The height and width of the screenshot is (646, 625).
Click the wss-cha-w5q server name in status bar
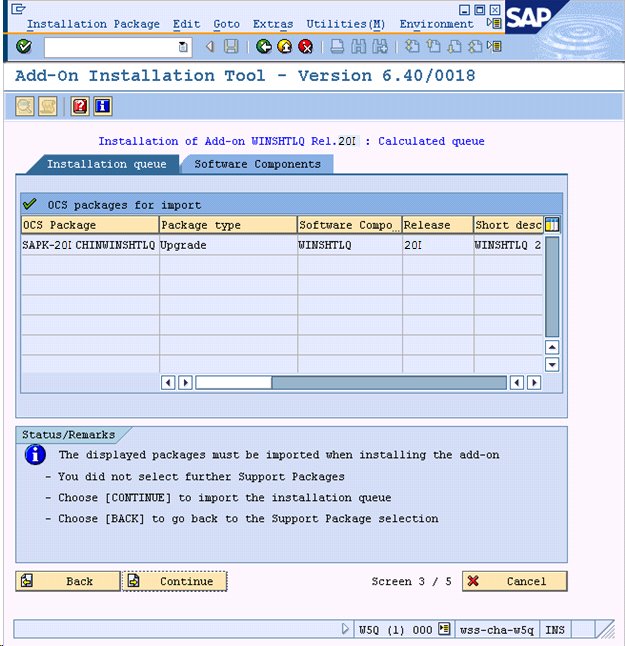click(496, 630)
